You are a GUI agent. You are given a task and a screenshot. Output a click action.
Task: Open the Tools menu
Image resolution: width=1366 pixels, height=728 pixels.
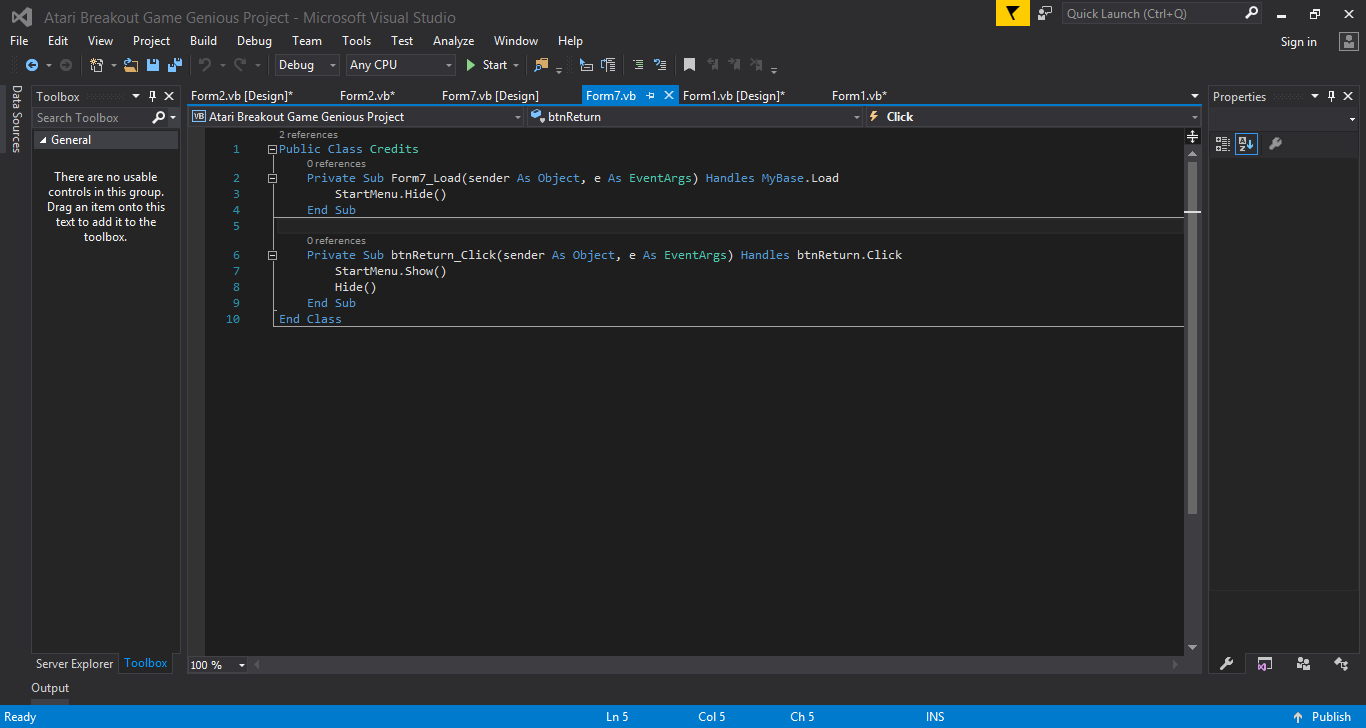coord(356,41)
